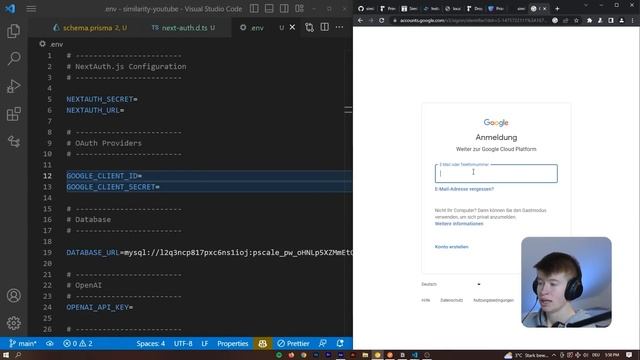Click the main branch indicator in the status bar
Screen dimensions: 640x360
pos(23,344)
